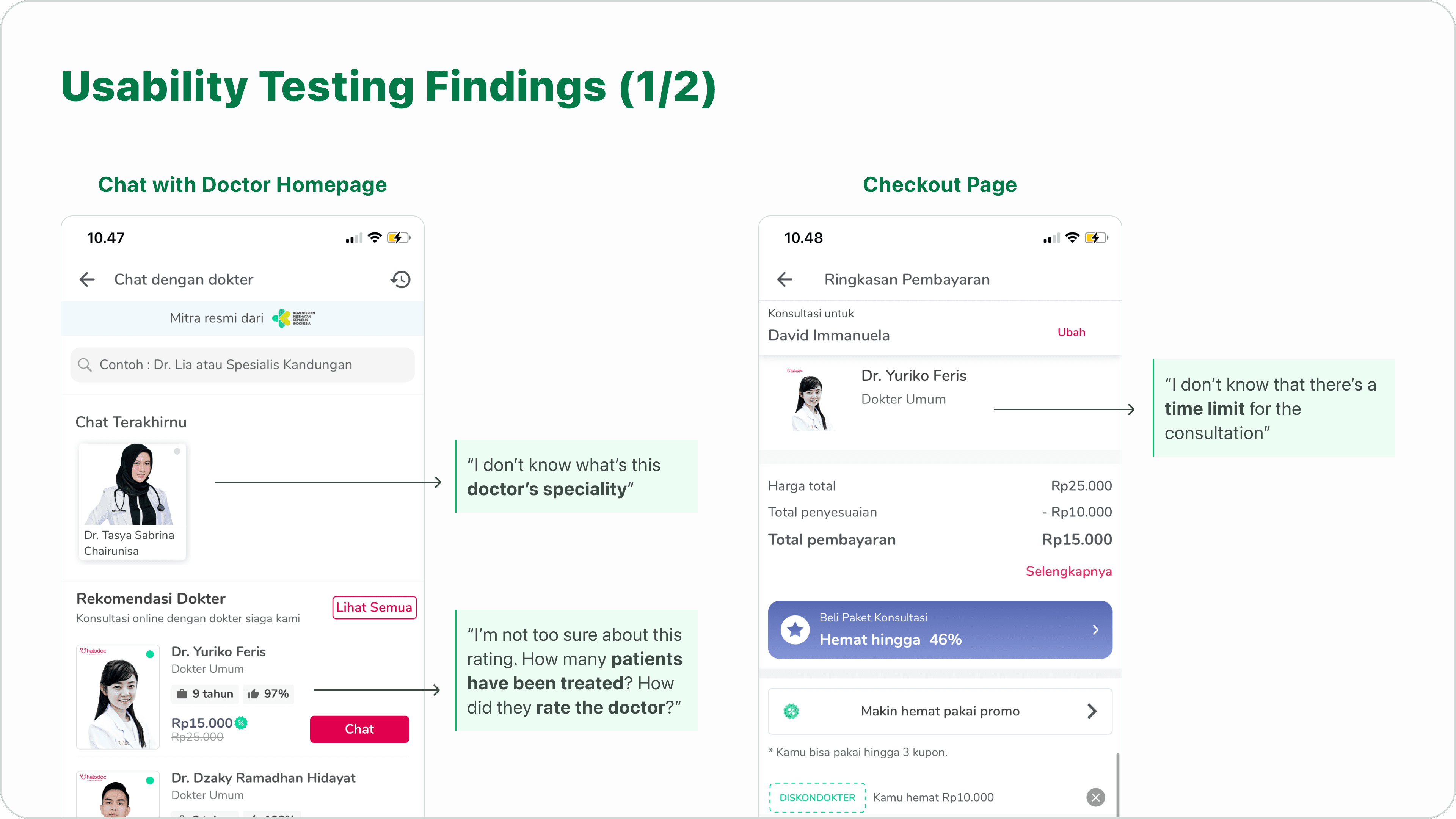
Task: Click green promo badge icon
Action: click(x=791, y=711)
